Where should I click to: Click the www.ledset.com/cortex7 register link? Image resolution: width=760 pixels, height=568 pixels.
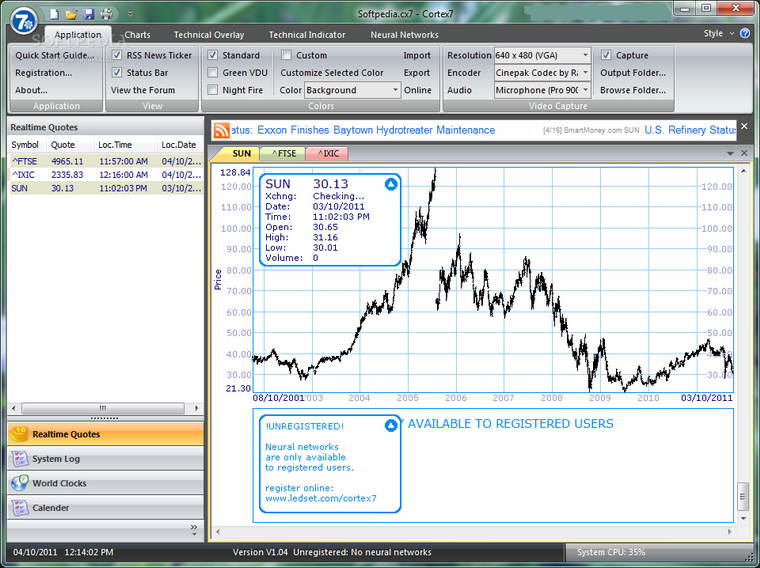(320, 498)
